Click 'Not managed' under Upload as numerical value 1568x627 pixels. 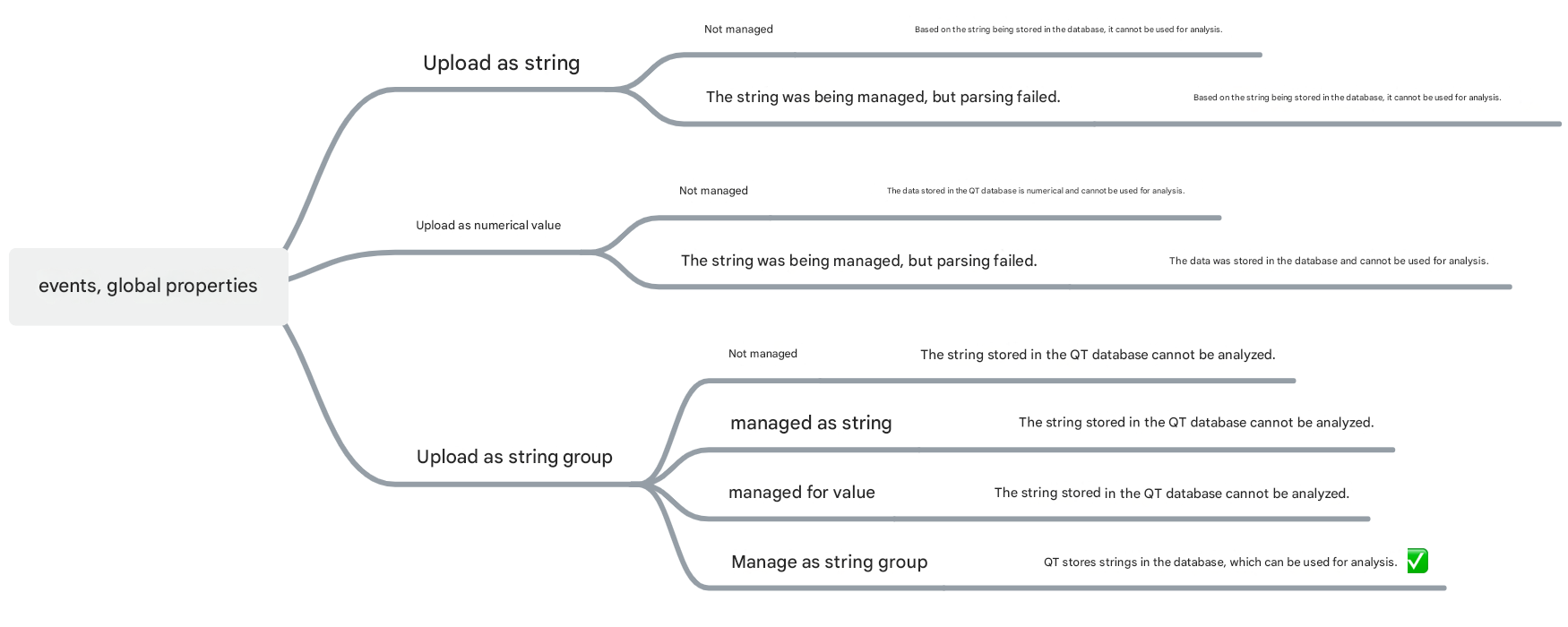tap(713, 191)
